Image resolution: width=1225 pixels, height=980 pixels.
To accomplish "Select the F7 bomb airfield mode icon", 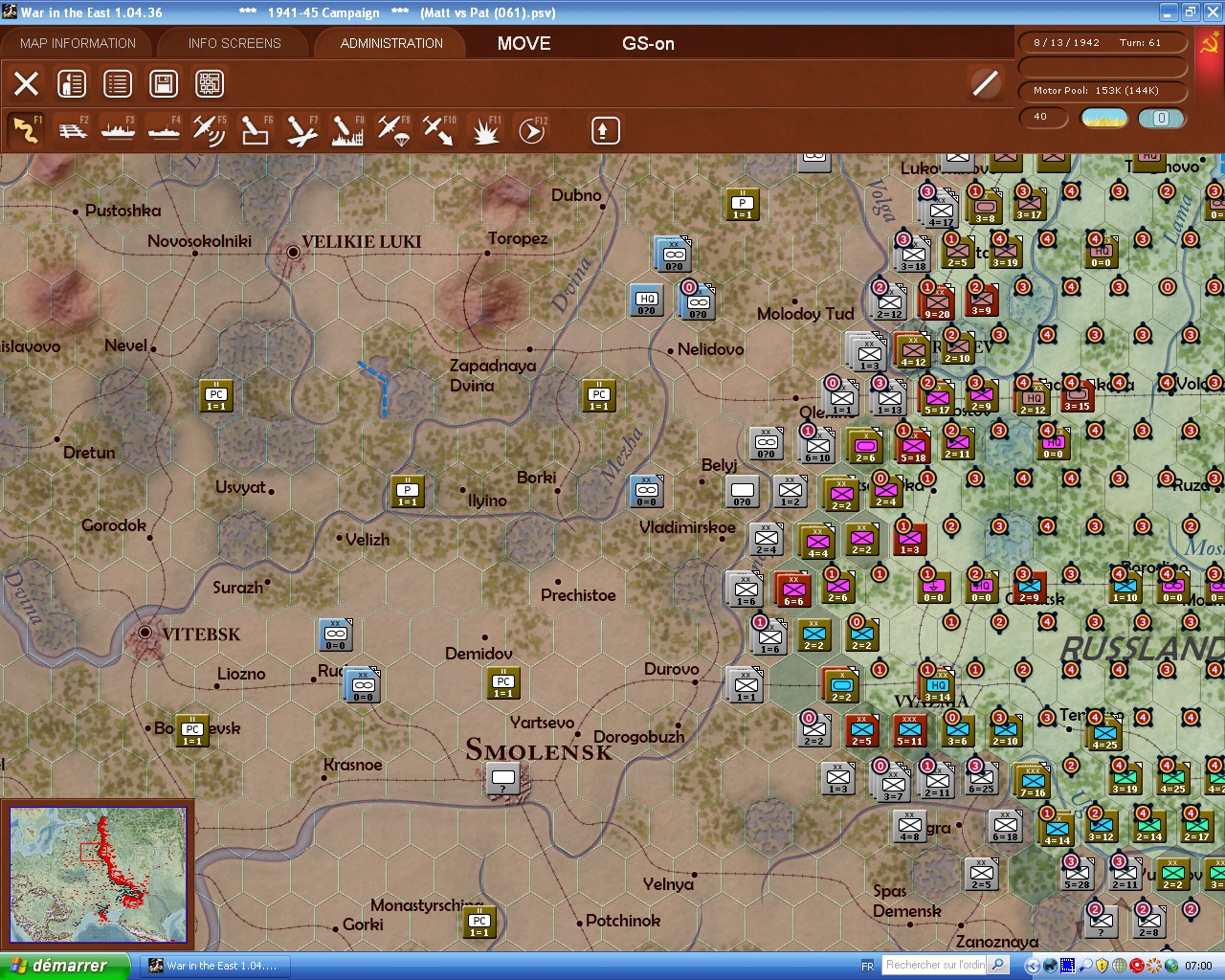I will 301,129.
